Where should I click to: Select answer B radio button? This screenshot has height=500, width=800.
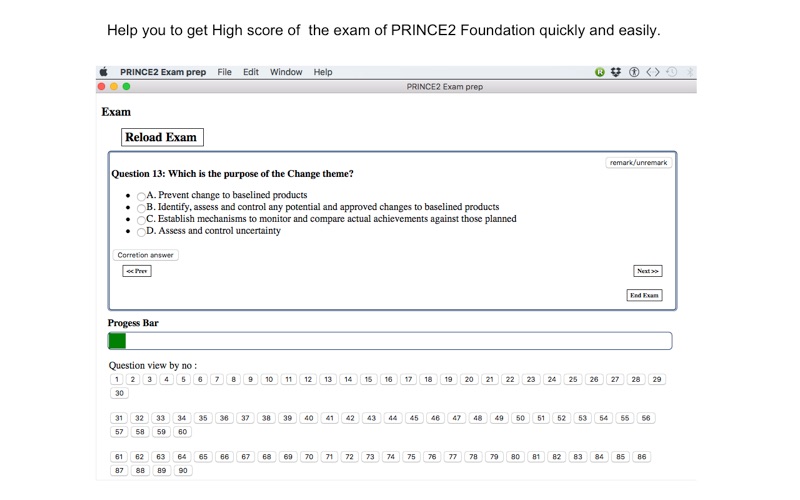click(141, 208)
